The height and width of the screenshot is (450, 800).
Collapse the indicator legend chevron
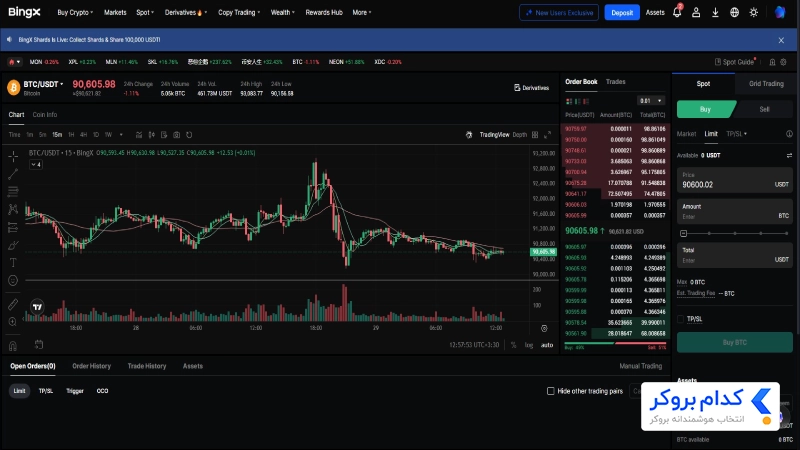point(36,164)
